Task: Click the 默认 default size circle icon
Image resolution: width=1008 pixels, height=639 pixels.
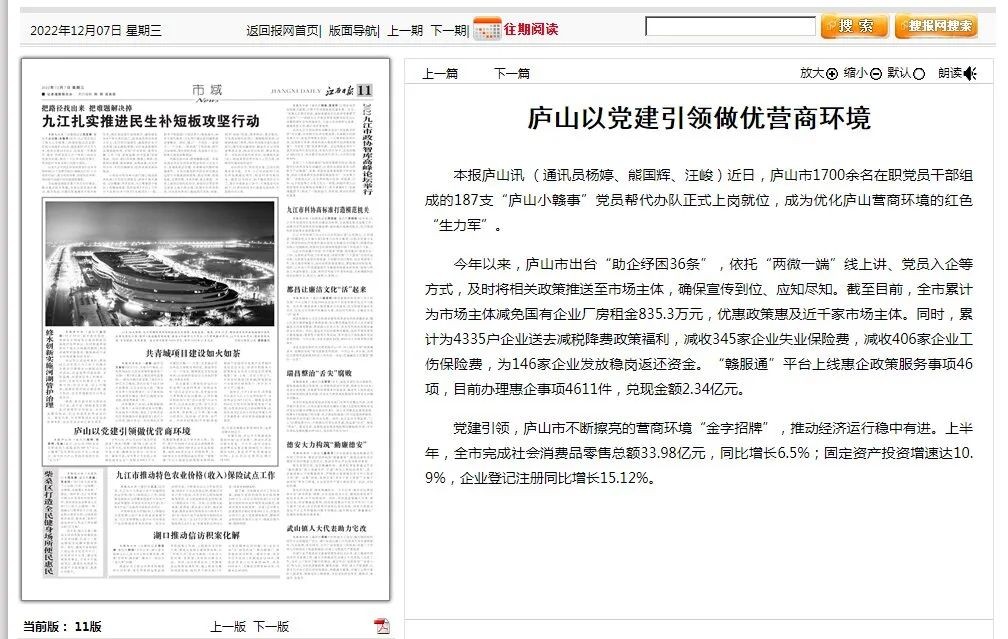Action: coord(919,74)
